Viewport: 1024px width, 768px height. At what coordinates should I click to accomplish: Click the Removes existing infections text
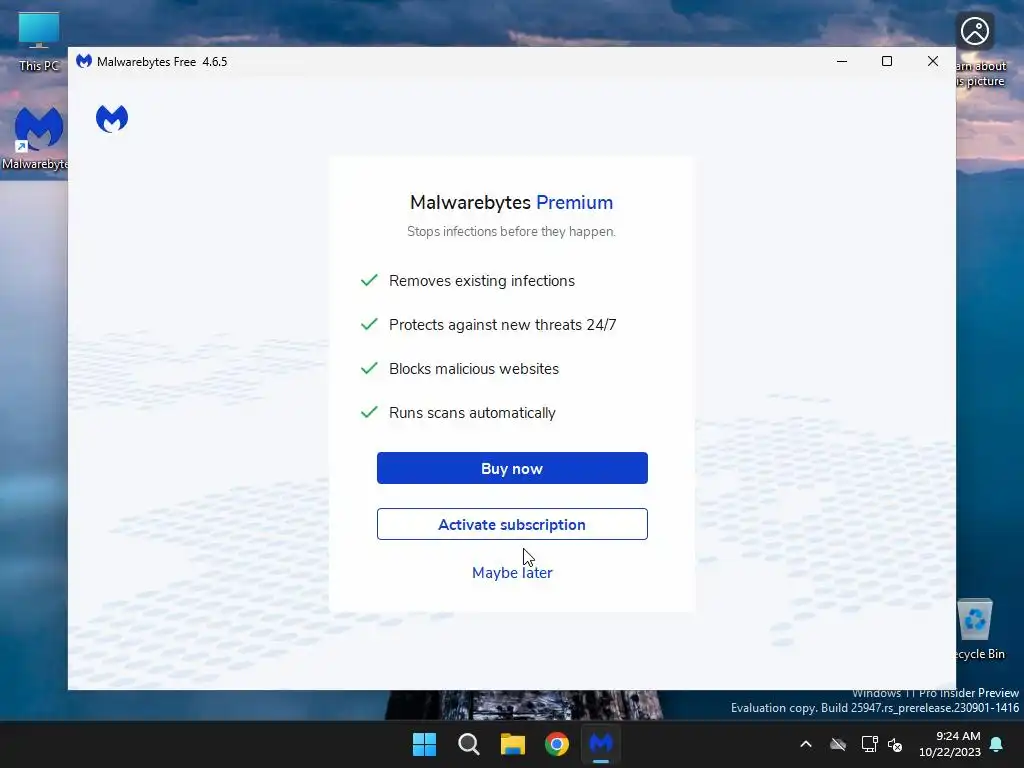[482, 281]
